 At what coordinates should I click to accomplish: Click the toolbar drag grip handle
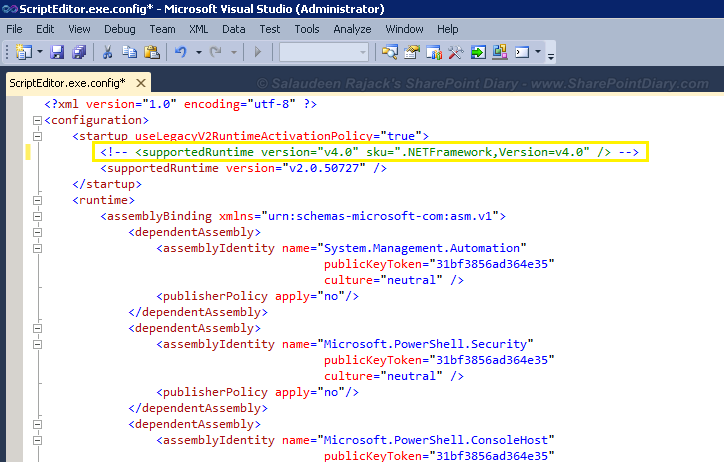click(7, 52)
